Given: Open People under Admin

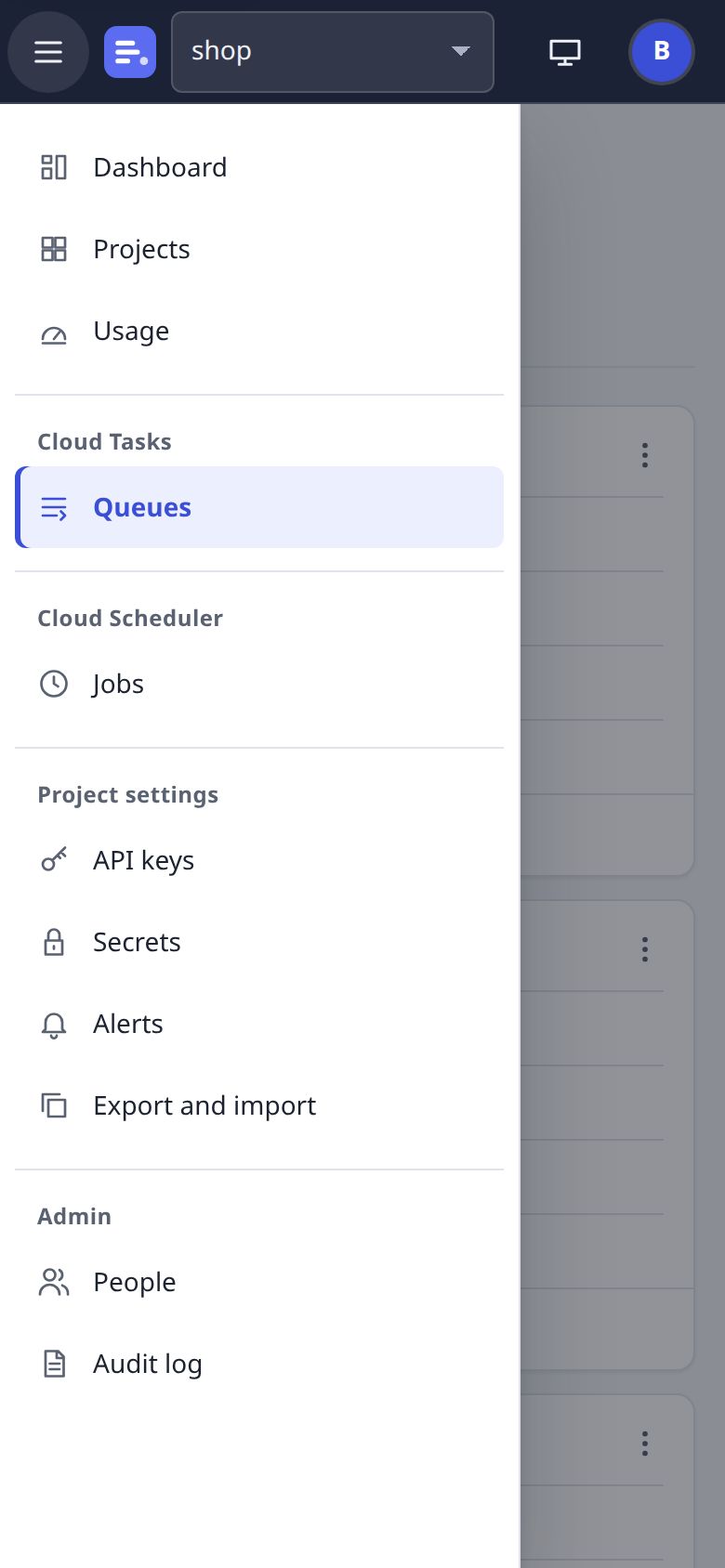Looking at the screenshot, I should pos(259,1282).
